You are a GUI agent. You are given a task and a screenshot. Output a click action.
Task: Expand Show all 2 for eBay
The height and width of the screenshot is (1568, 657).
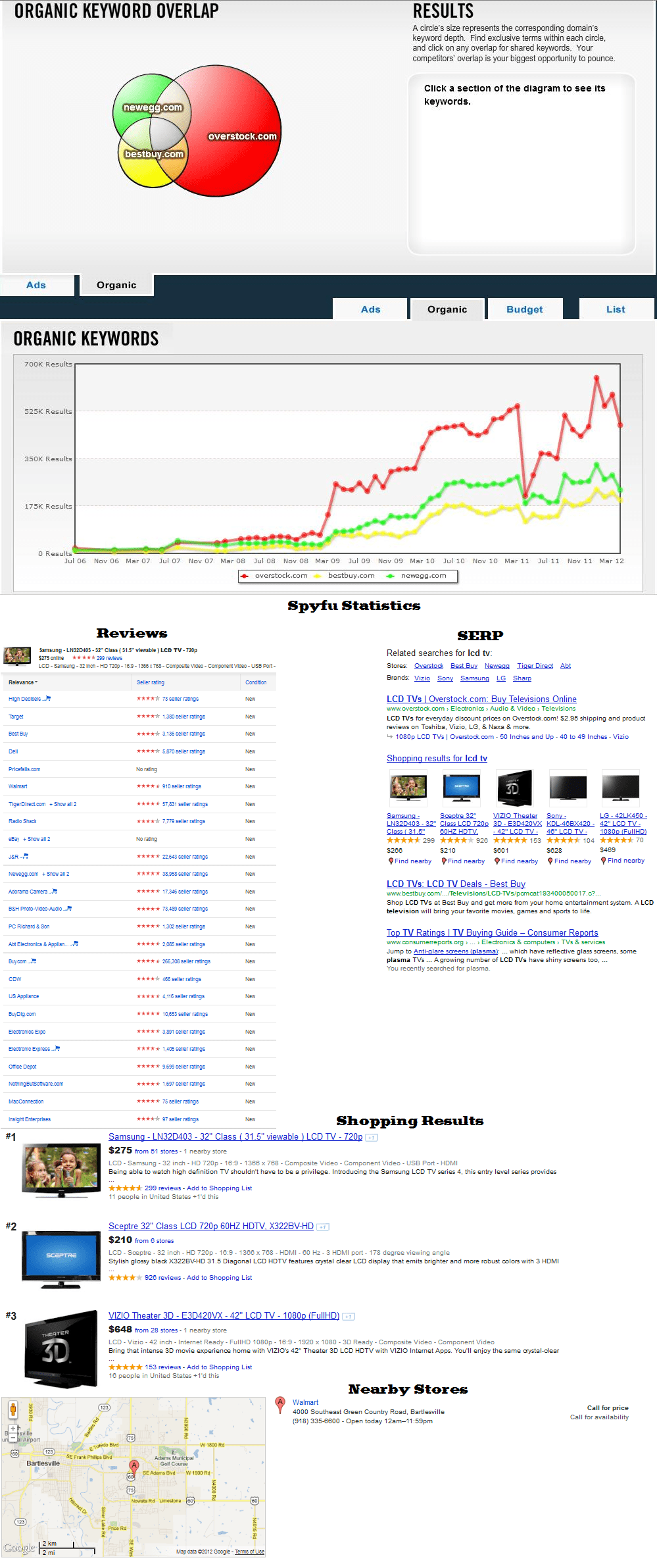click(x=37, y=839)
